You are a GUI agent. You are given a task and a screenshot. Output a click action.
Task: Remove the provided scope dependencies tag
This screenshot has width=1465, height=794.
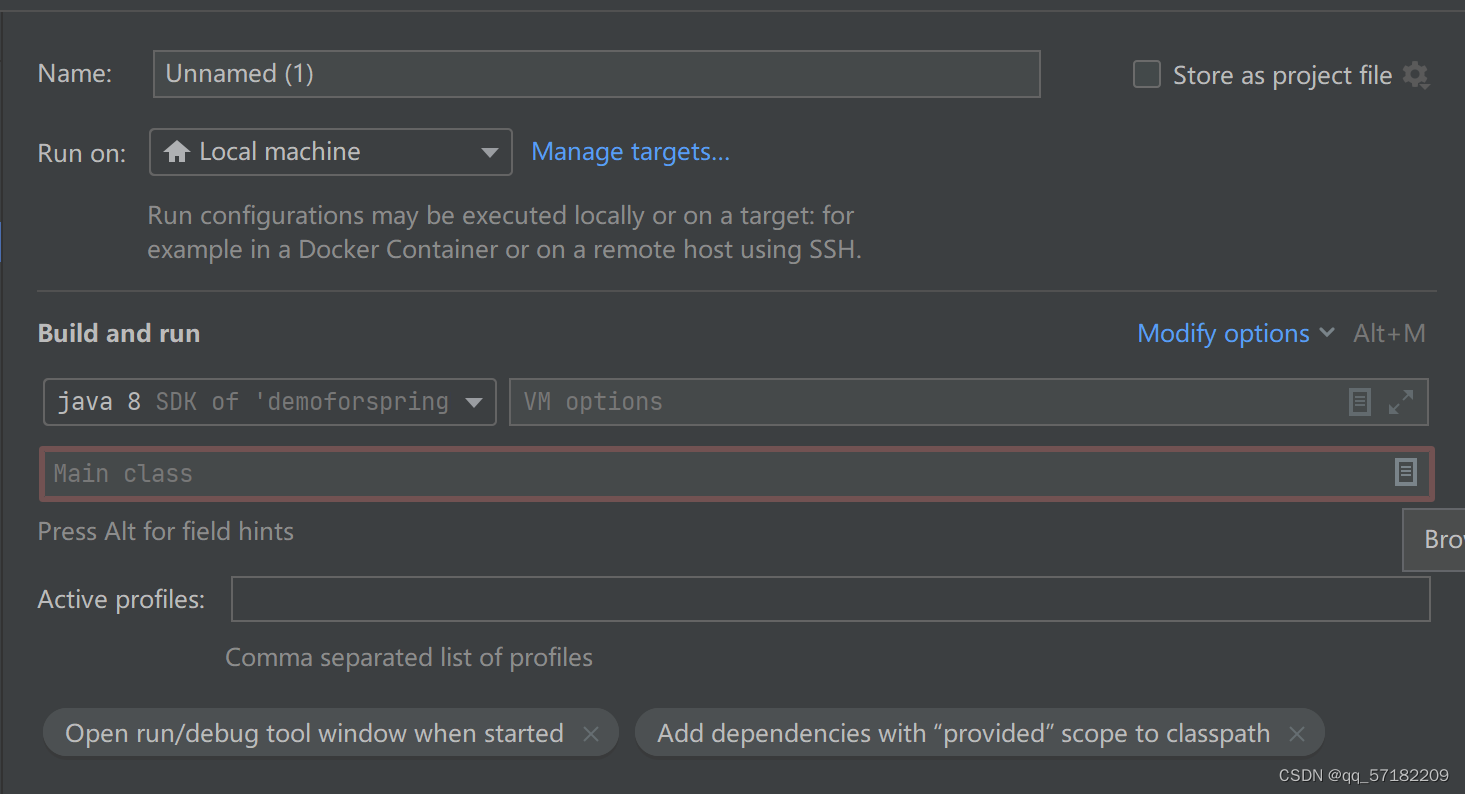[1297, 733]
